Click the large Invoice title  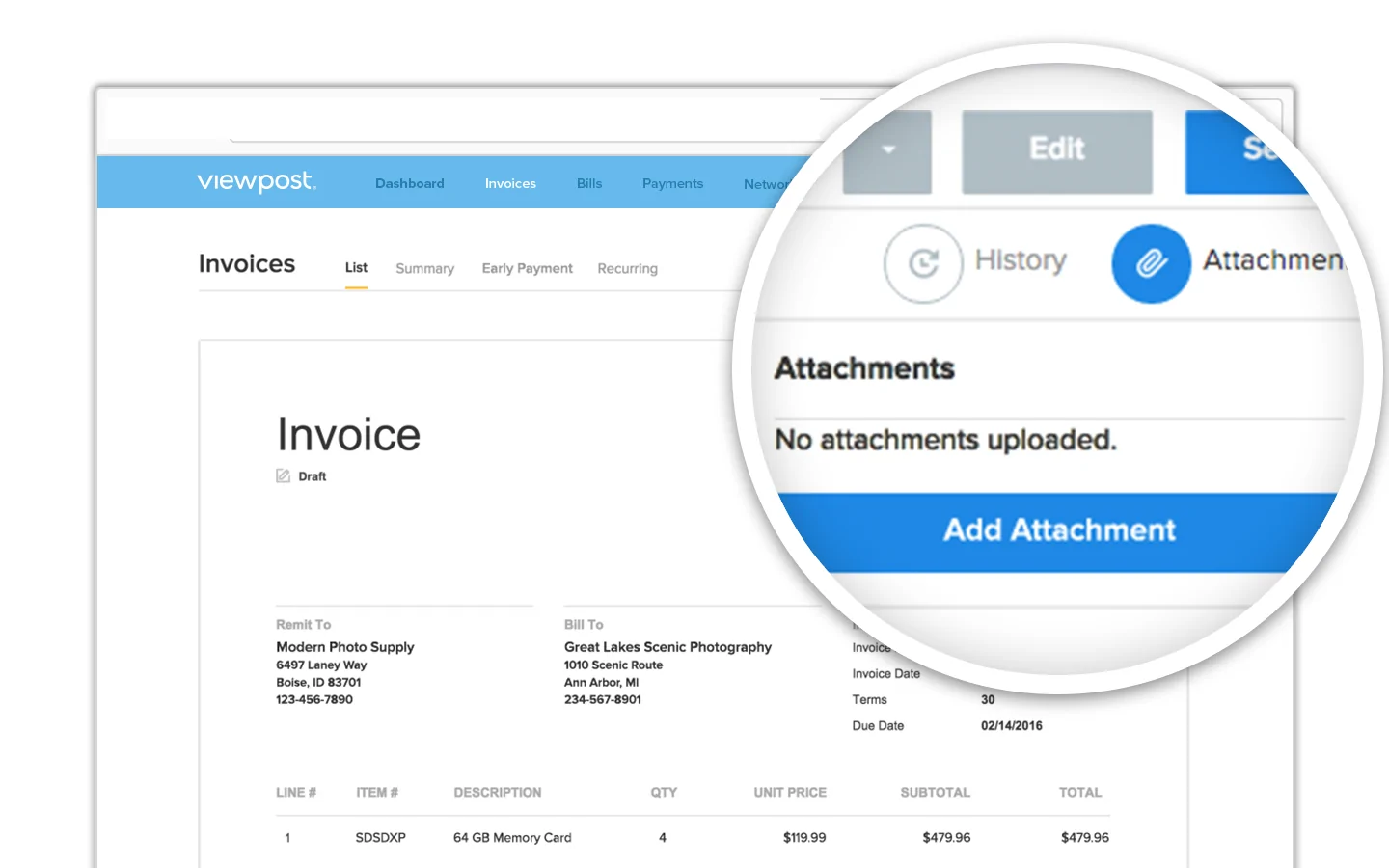click(349, 434)
